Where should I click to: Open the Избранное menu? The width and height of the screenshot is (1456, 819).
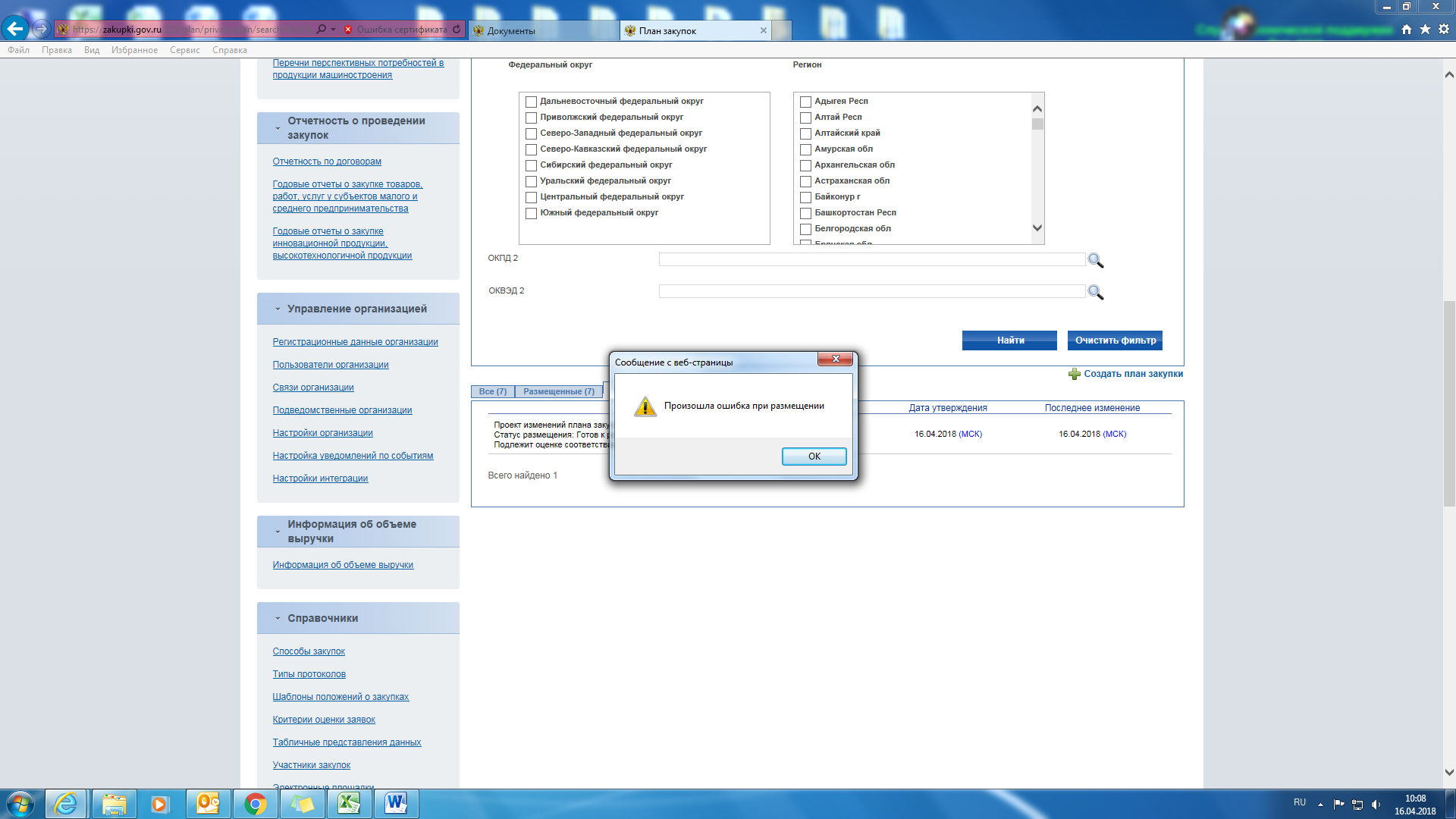[x=134, y=50]
